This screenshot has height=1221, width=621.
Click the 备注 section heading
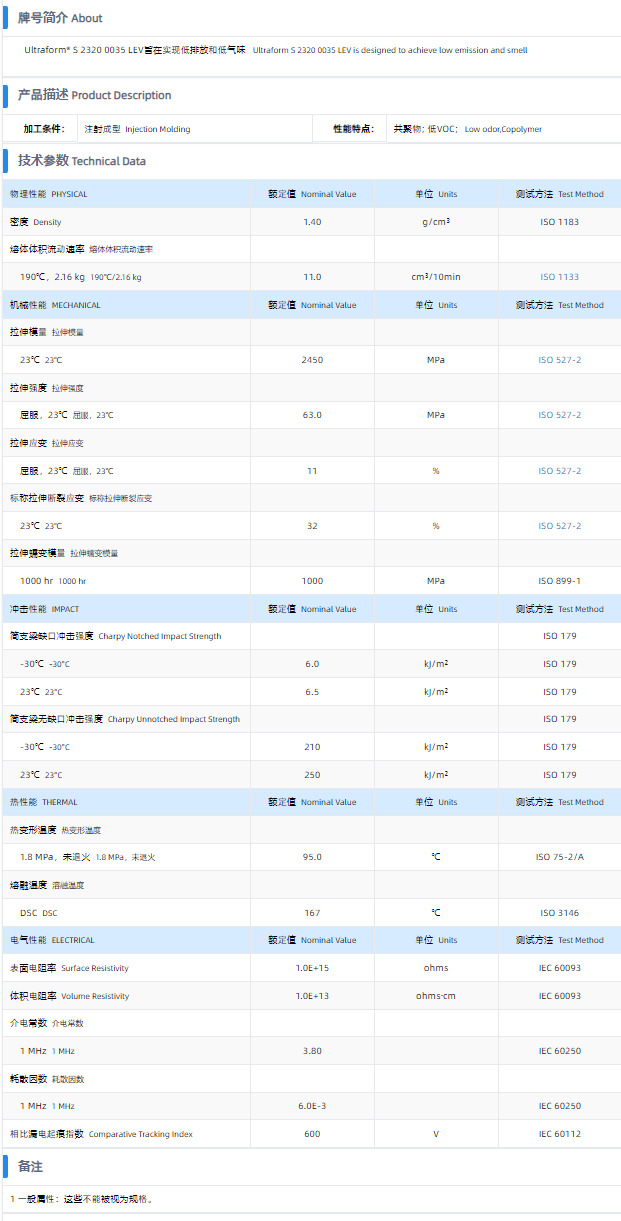point(30,1167)
